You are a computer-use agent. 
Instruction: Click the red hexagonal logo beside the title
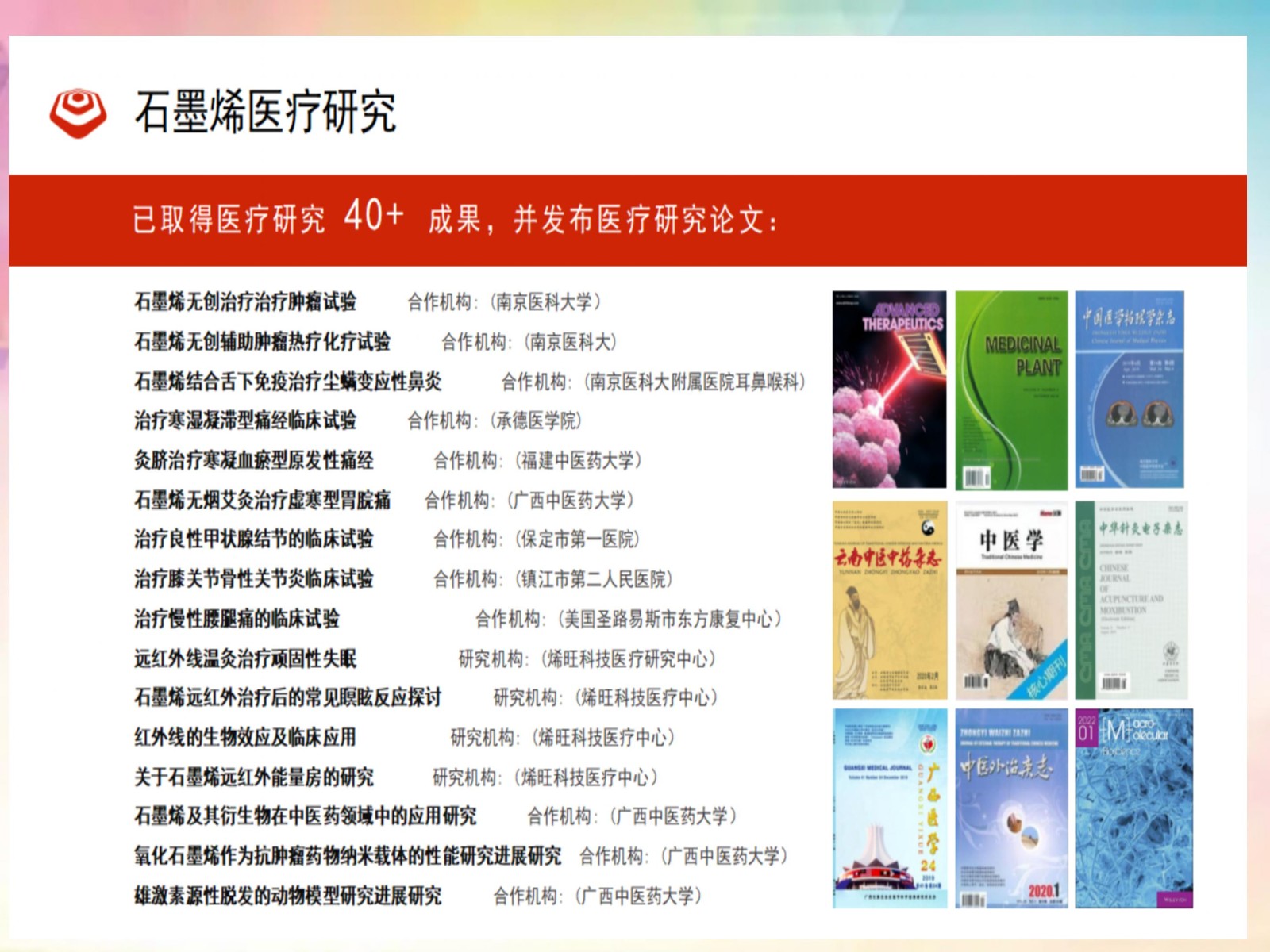click(78, 112)
